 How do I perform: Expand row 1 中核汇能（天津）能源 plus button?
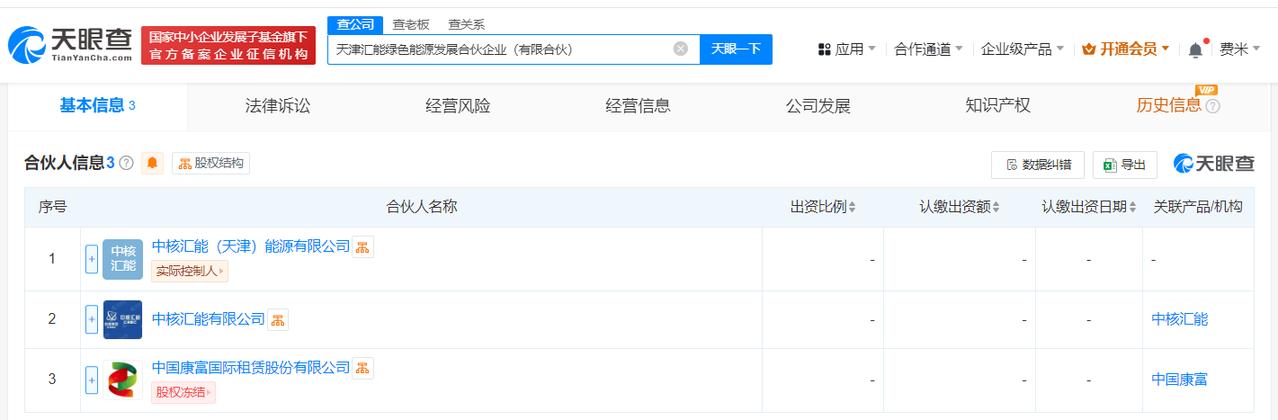[92, 259]
